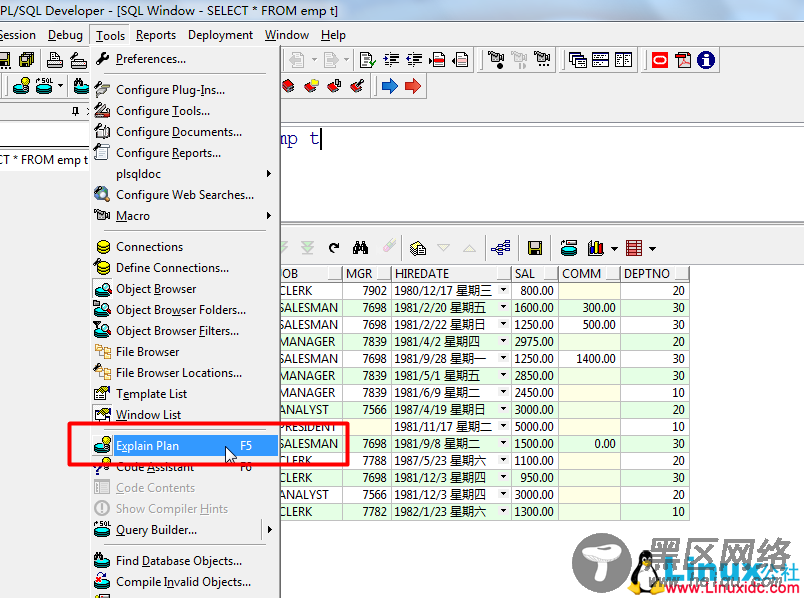Click the red Oracle logo toolbar icon

tap(660, 60)
